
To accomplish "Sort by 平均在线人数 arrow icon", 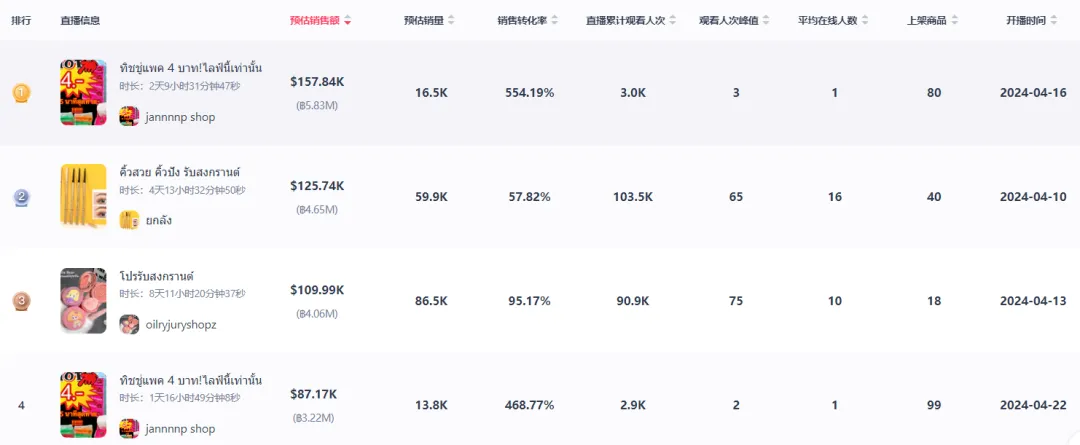I will [x=865, y=21].
